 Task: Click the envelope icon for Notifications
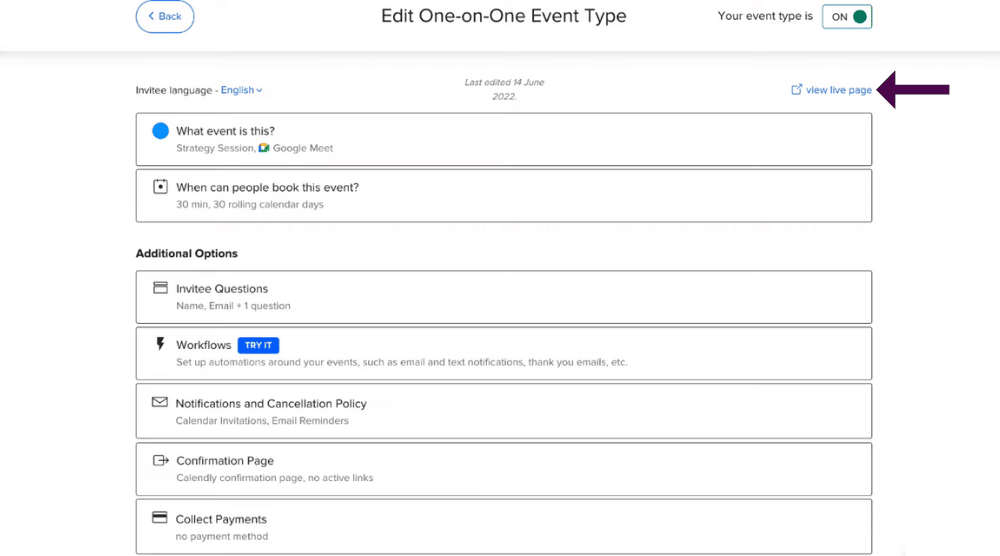(159, 402)
